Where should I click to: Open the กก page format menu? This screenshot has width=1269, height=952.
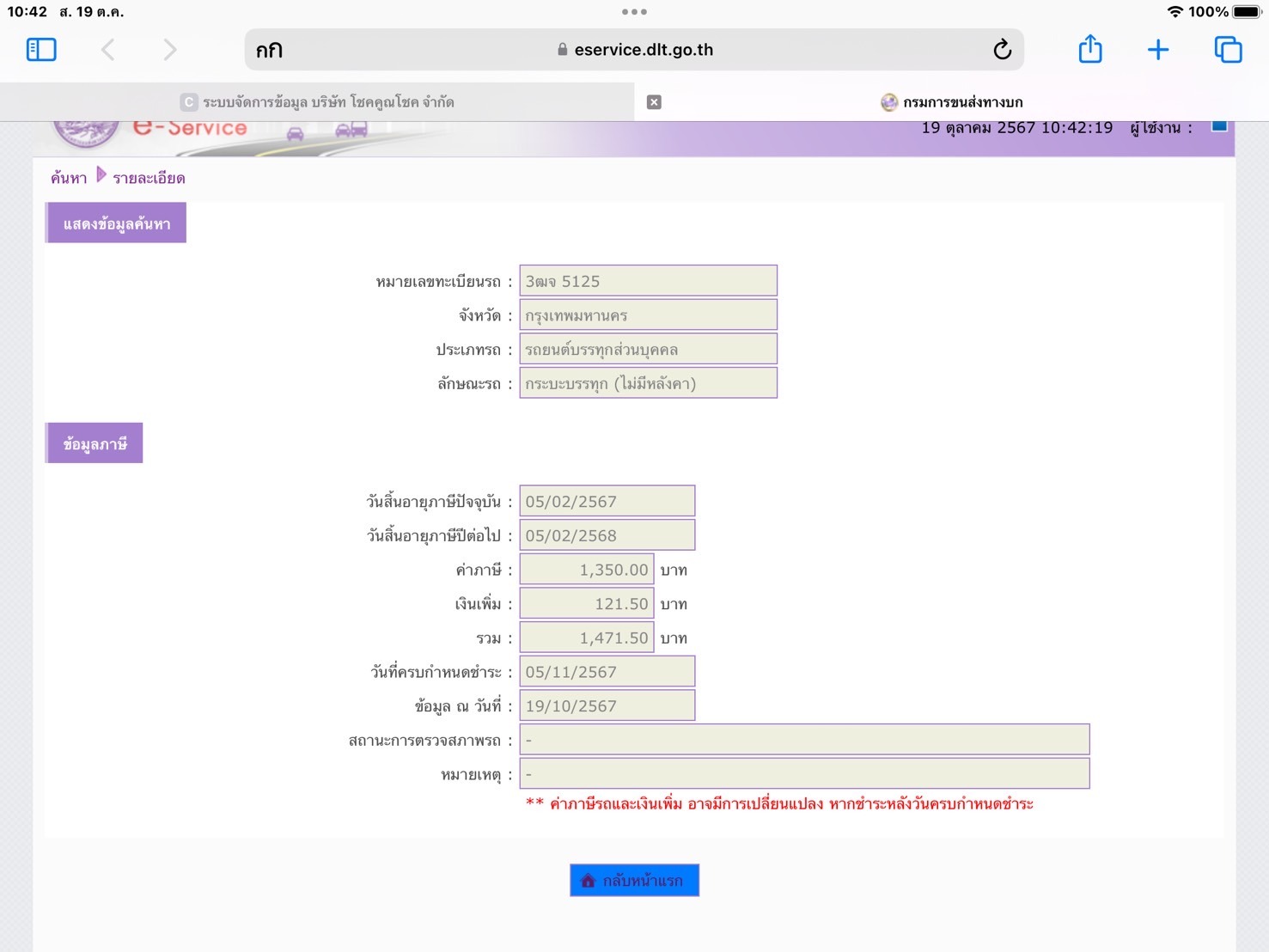(269, 50)
